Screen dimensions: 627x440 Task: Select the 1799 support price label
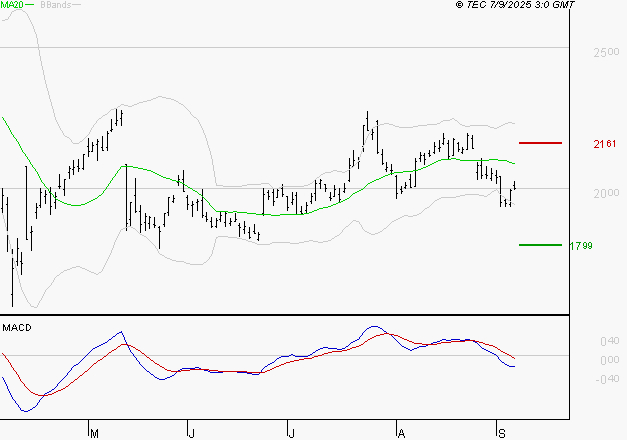581,245
